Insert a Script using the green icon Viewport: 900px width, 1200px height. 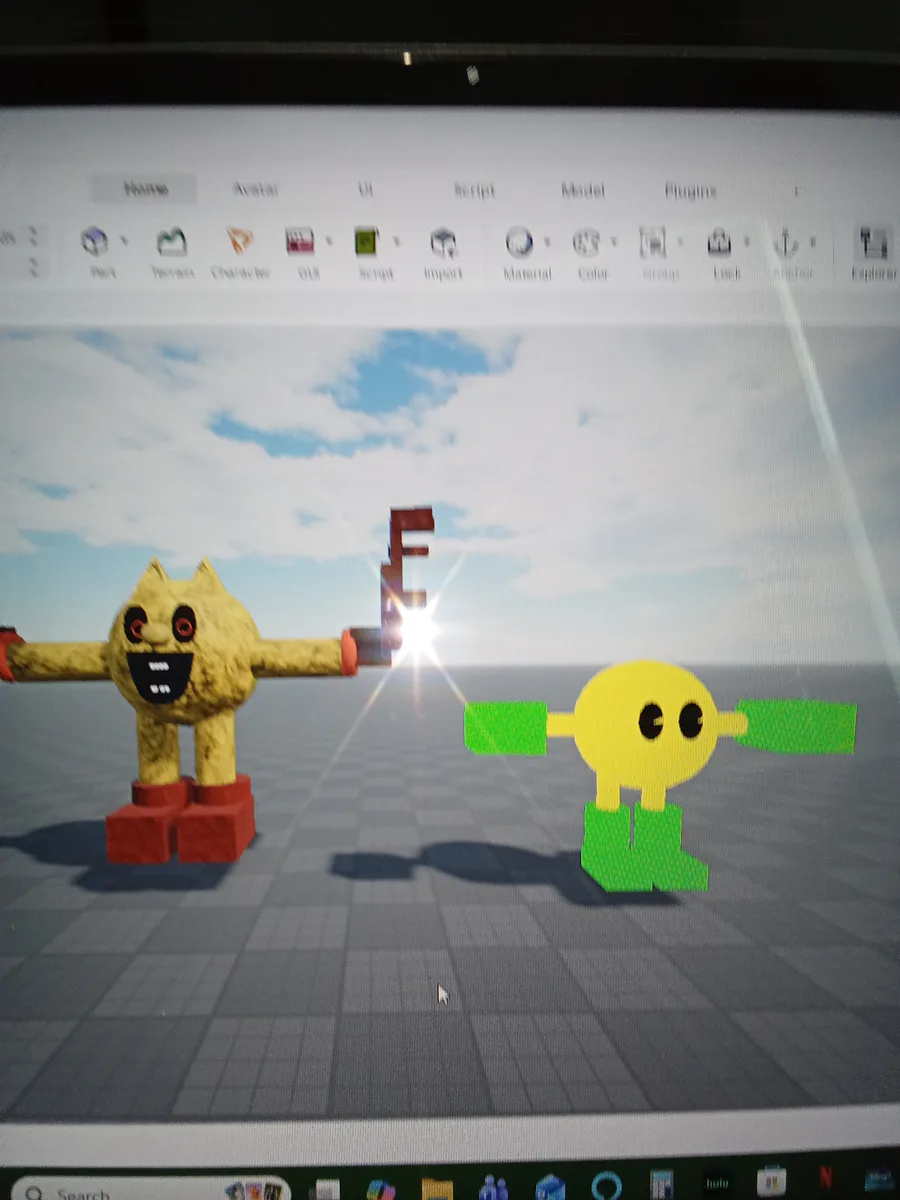(x=367, y=241)
